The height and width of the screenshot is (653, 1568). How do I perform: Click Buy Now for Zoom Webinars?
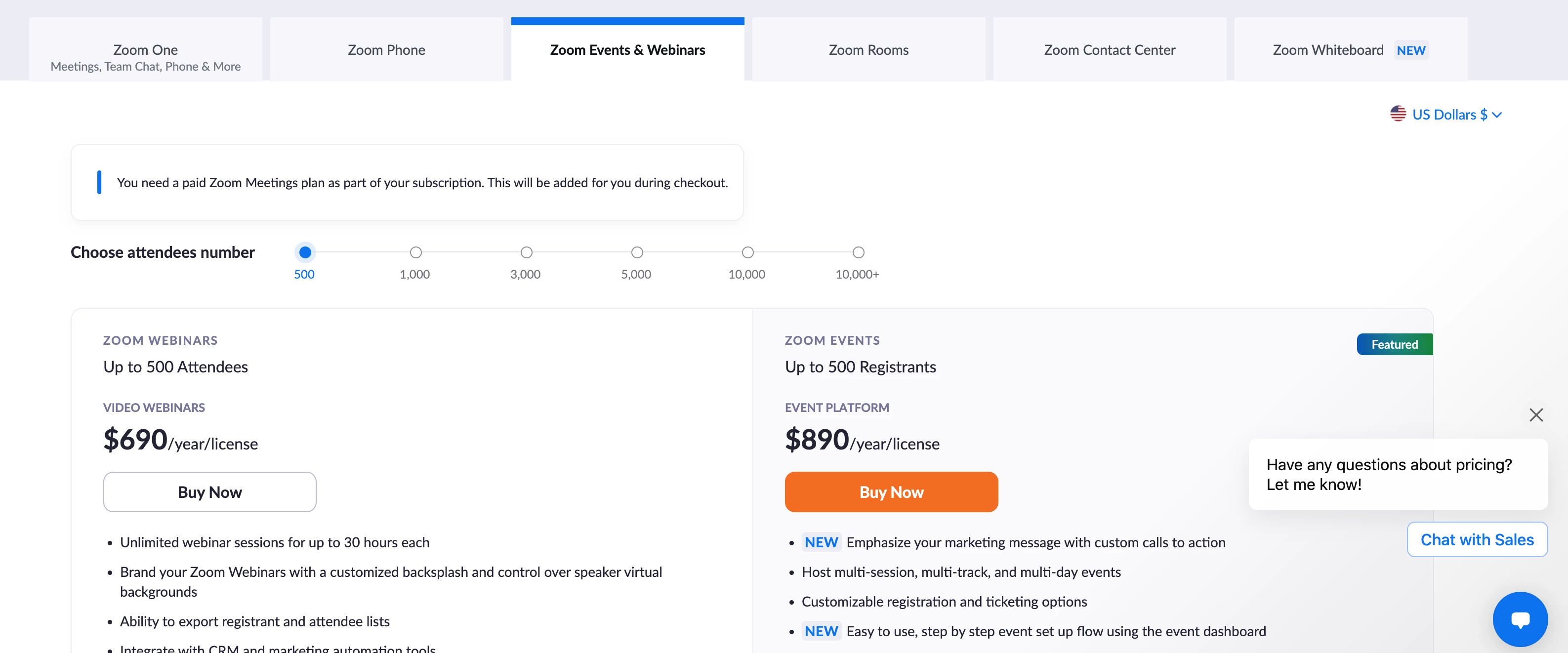(209, 492)
